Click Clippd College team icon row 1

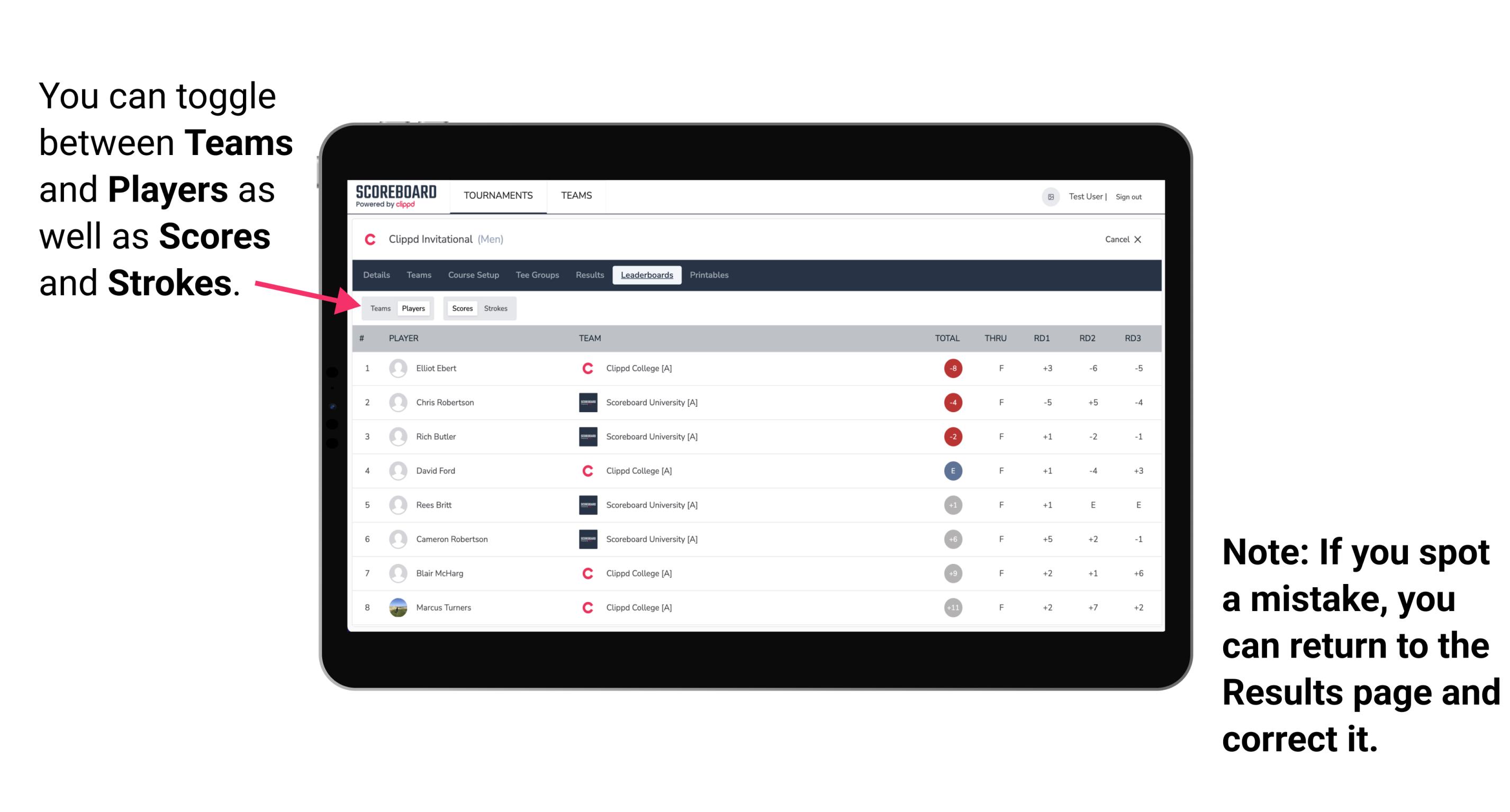point(584,368)
